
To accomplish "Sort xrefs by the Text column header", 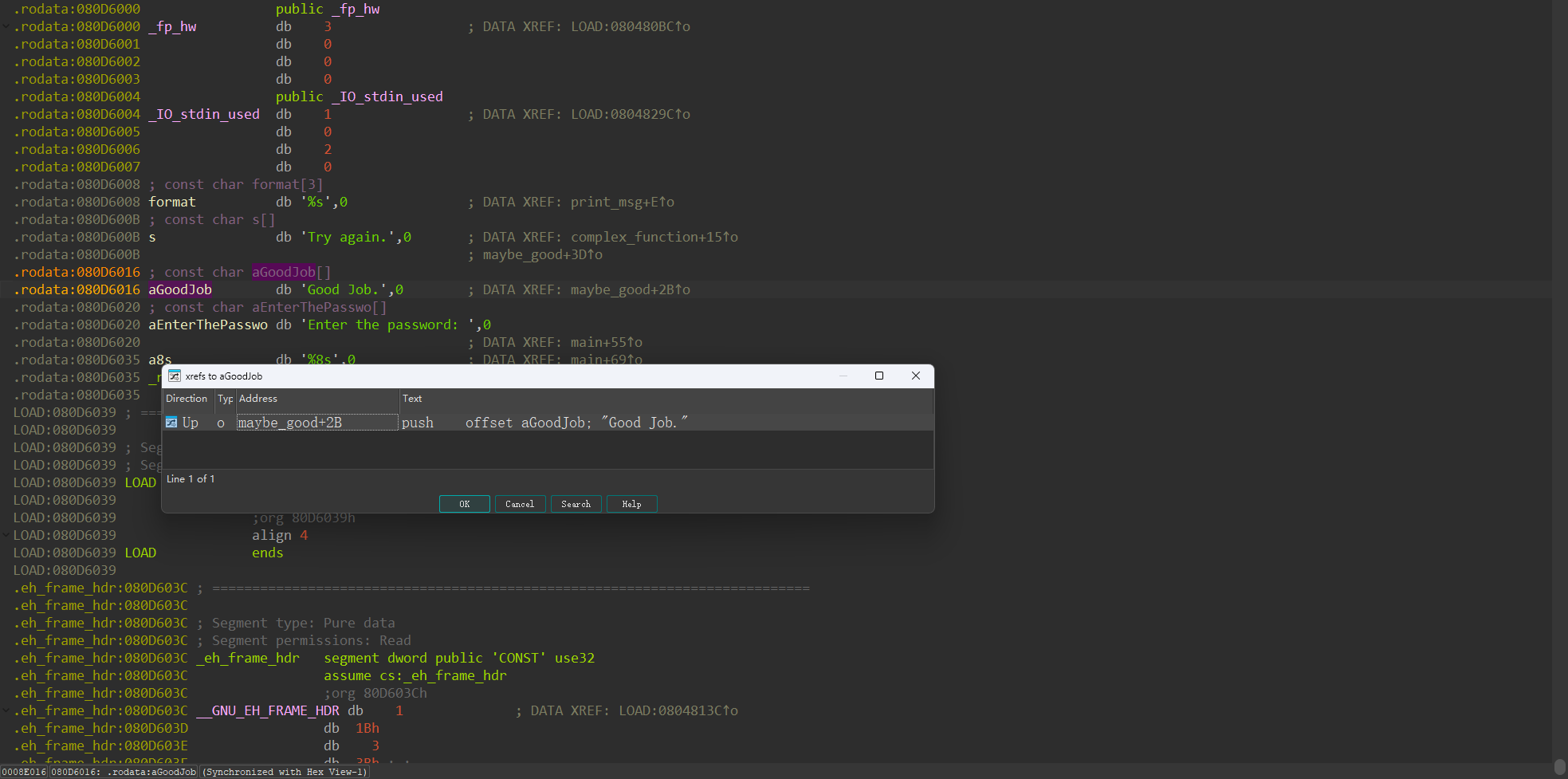I will point(666,399).
